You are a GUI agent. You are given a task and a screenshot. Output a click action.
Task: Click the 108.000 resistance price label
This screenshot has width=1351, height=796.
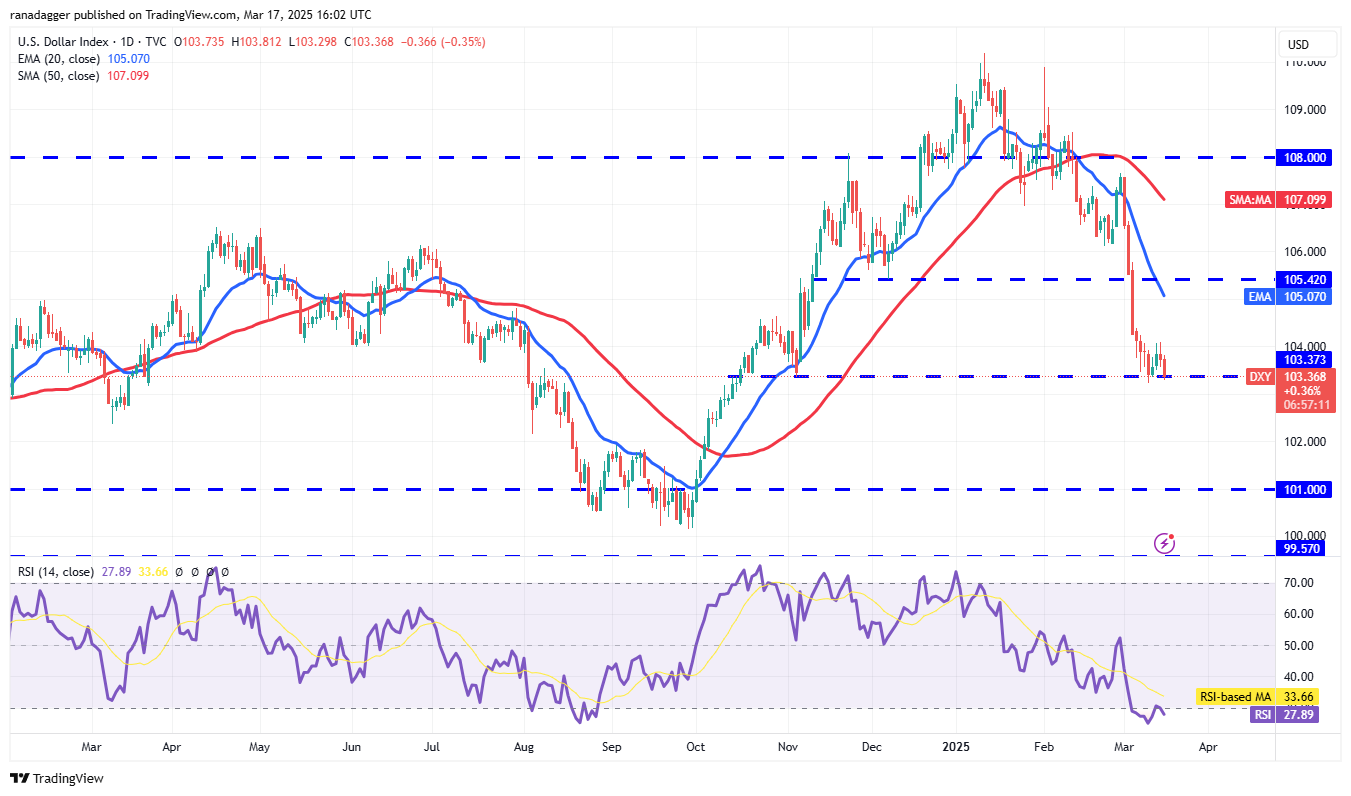1303,157
